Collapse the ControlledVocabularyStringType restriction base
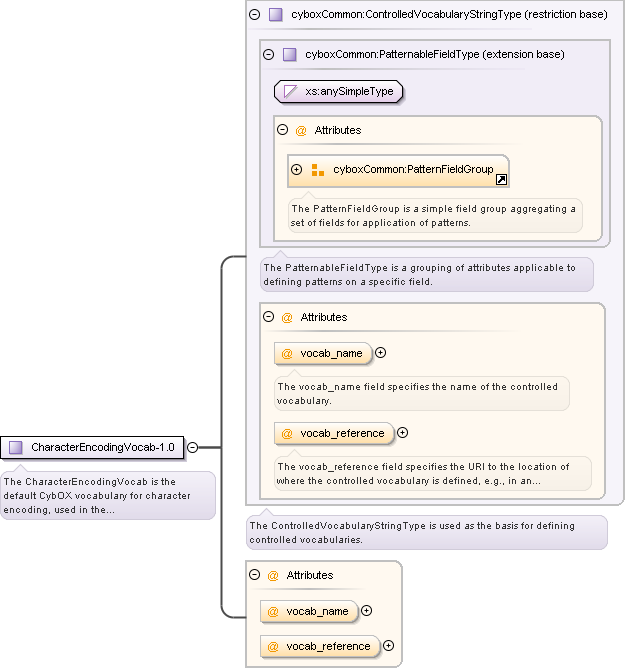Image resolution: width=626 pixels, height=669 pixels. [x=254, y=15]
